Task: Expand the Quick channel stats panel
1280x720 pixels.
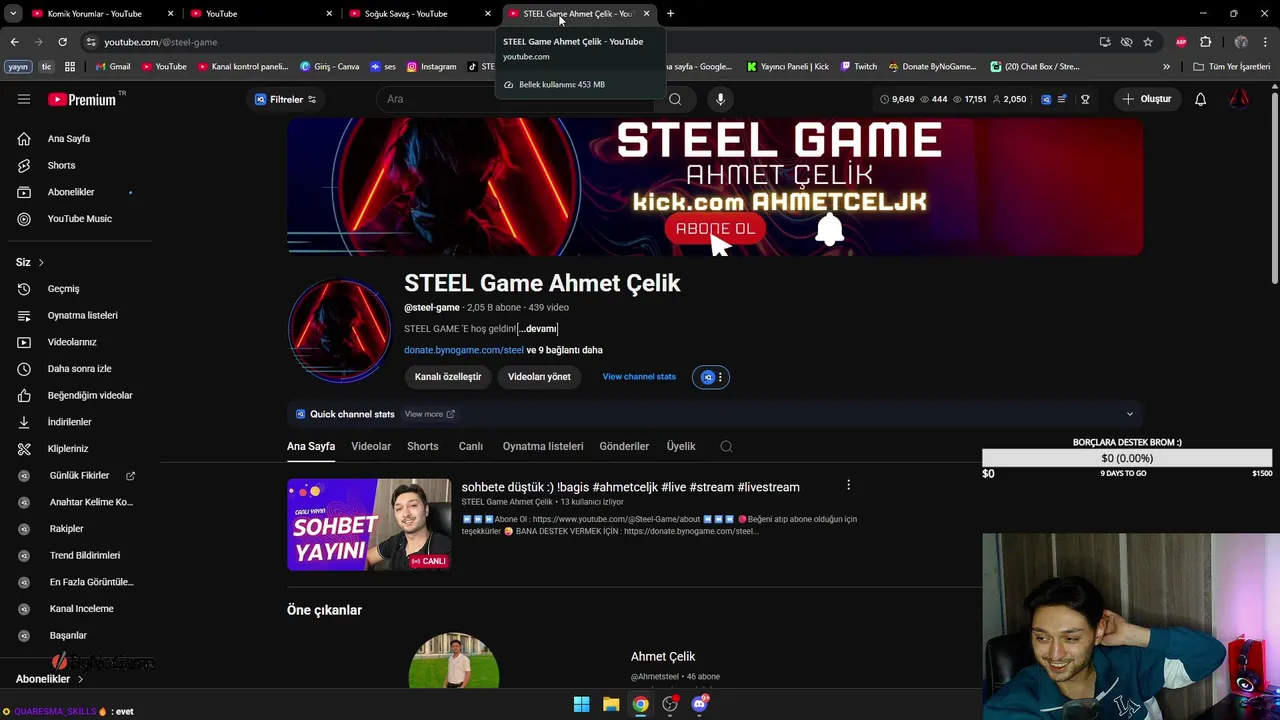Action: [x=1130, y=414]
